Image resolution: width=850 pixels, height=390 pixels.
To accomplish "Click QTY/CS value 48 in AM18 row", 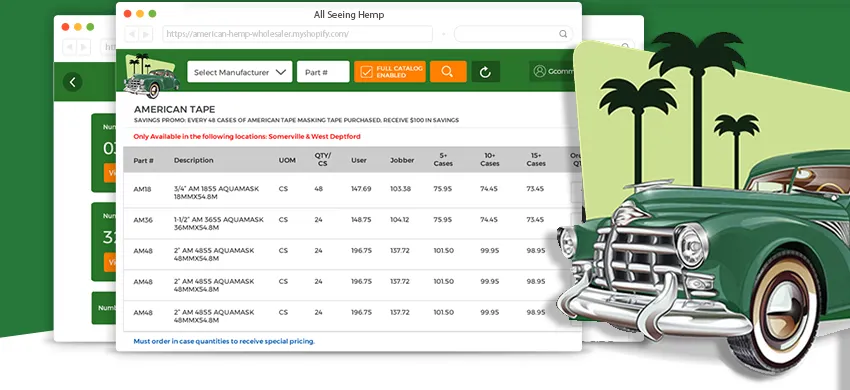I will point(318,189).
